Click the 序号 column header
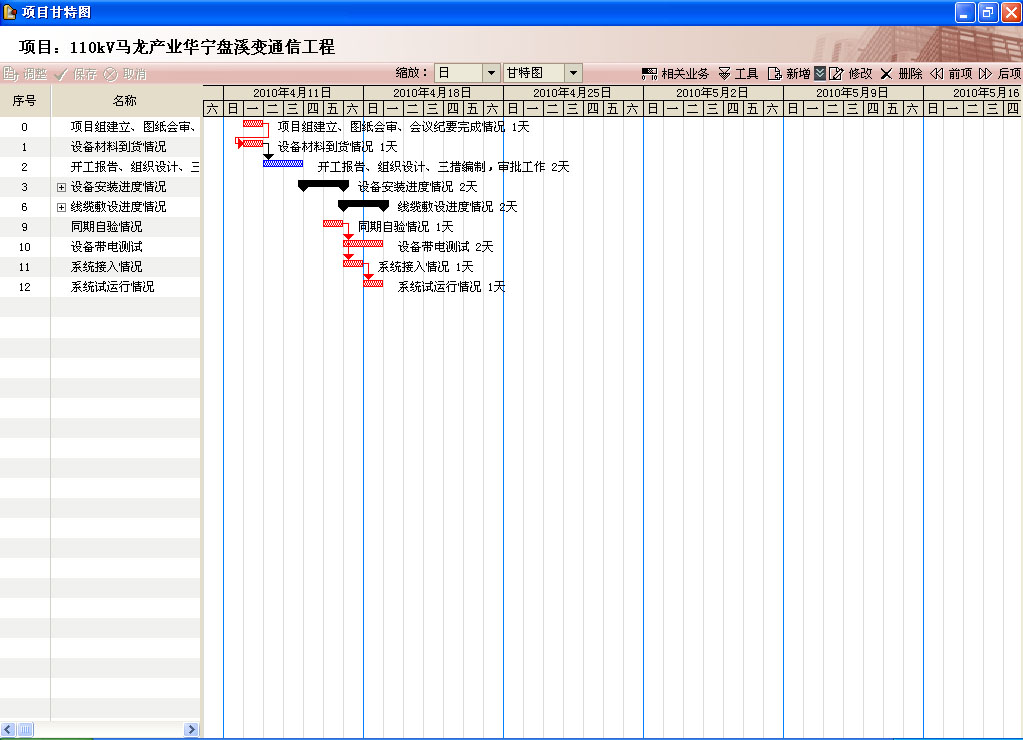 [25, 101]
